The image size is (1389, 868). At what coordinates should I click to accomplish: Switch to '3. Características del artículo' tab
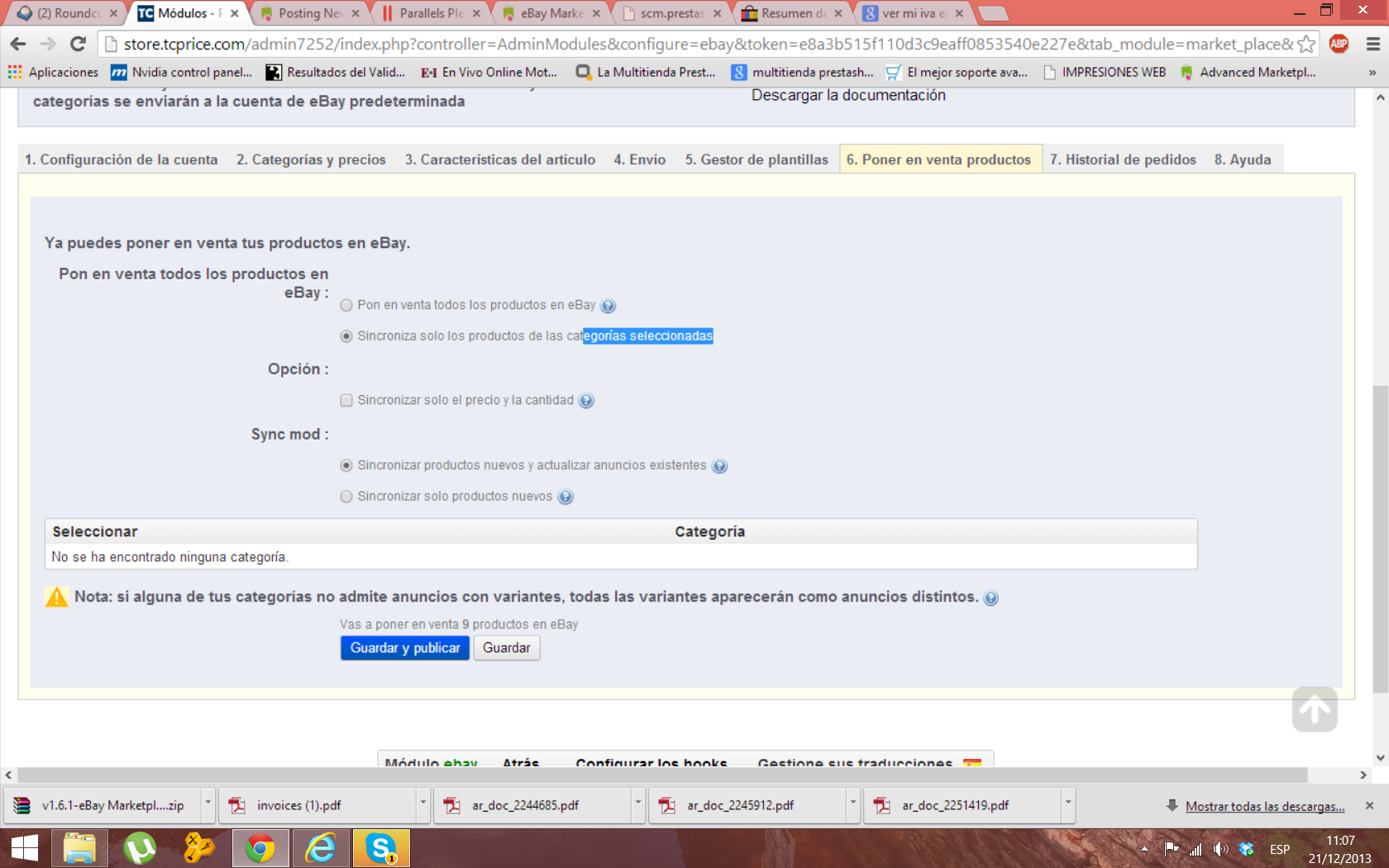click(x=500, y=160)
